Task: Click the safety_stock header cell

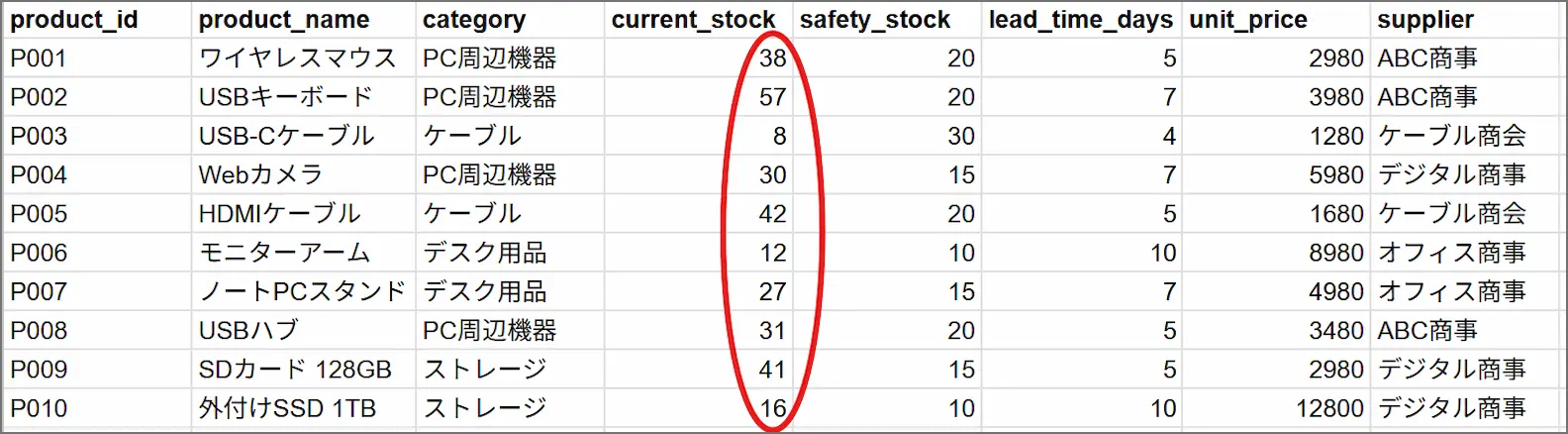Action: pyautogui.click(x=886, y=20)
